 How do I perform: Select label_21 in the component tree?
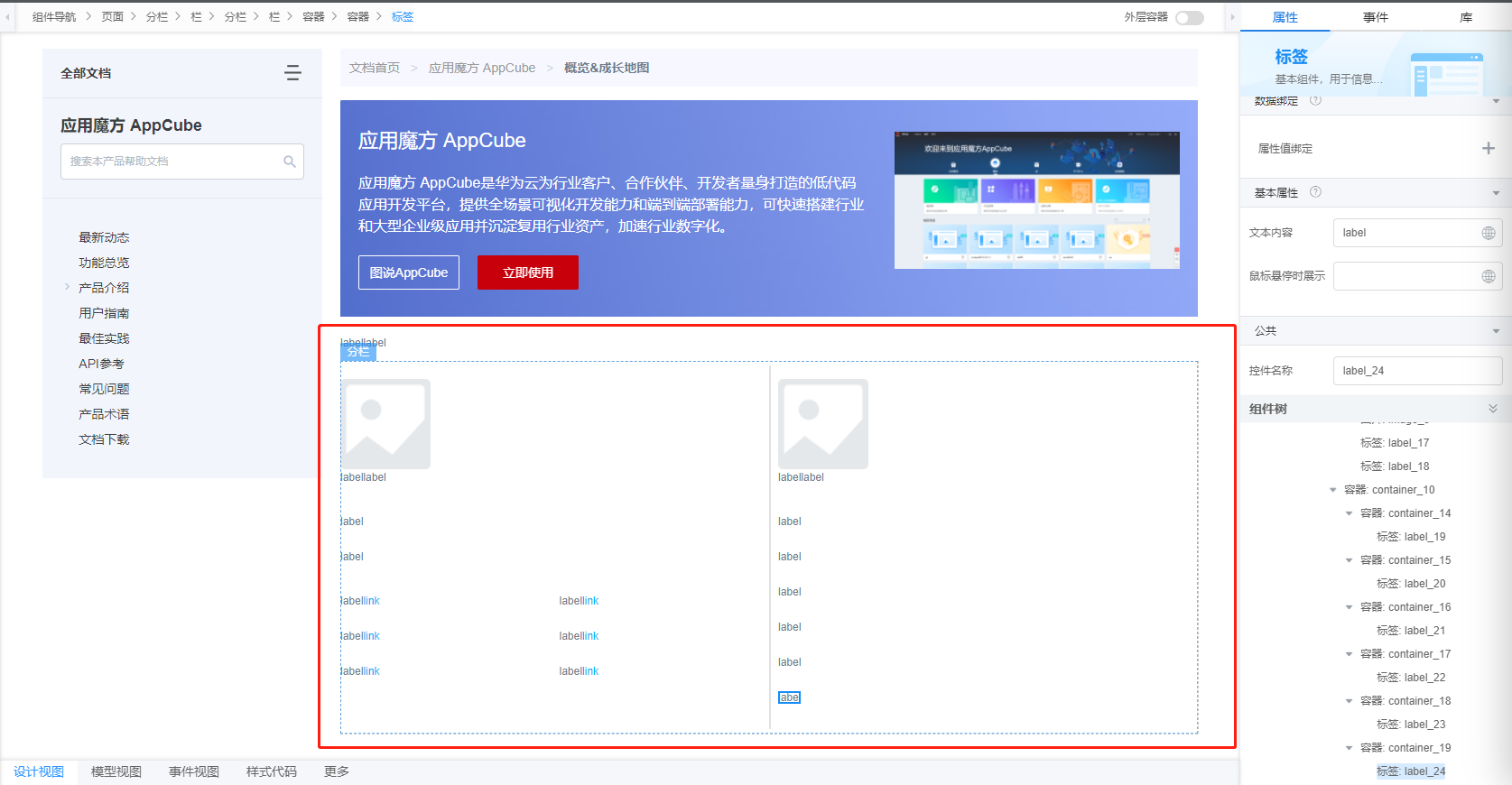point(1411,631)
